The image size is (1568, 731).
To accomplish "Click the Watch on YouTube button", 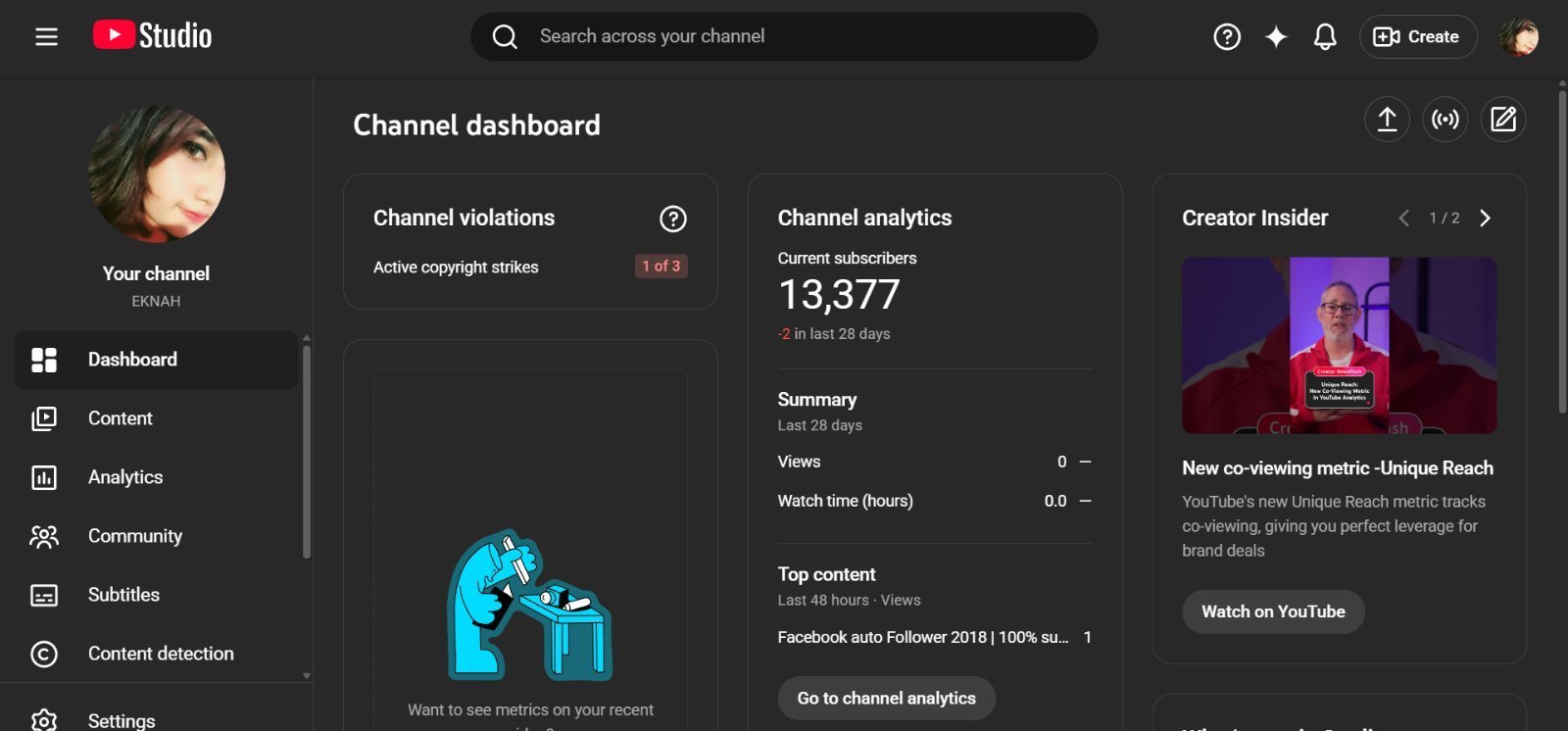I will (x=1273, y=611).
